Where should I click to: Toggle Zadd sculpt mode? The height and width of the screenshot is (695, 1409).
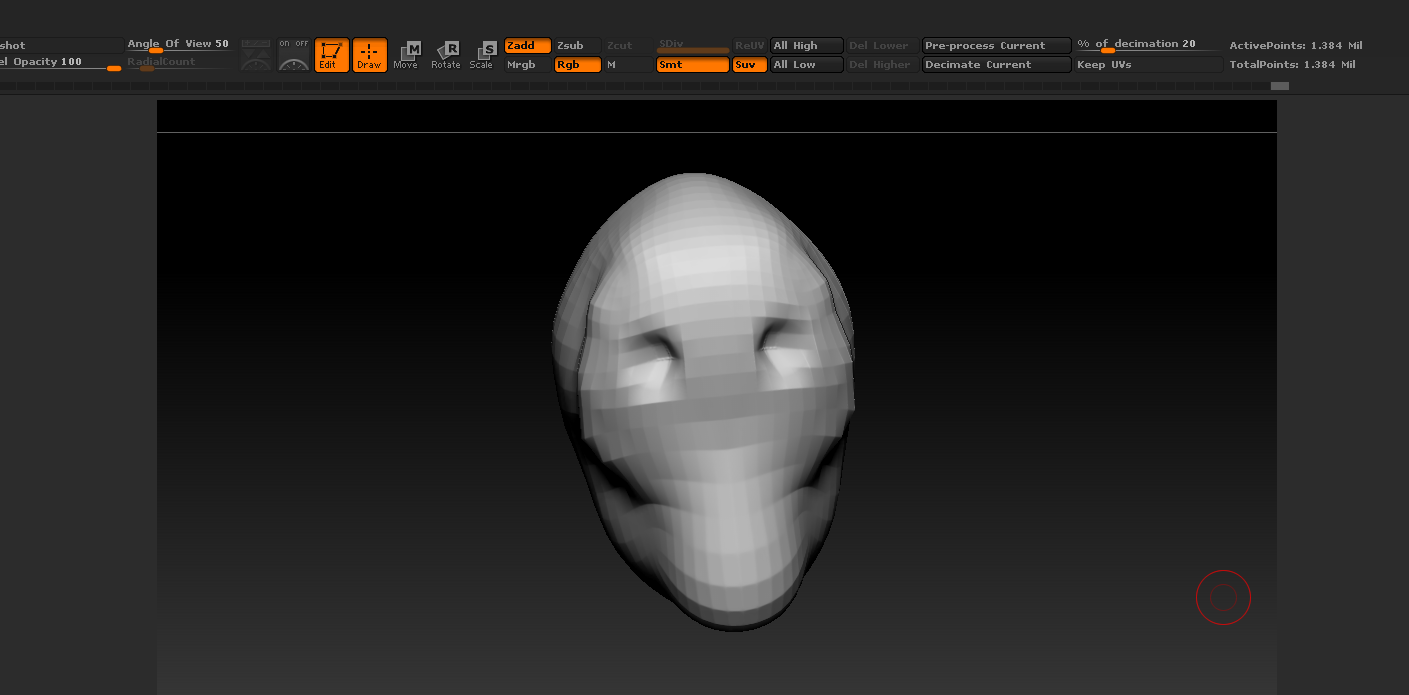527,46
